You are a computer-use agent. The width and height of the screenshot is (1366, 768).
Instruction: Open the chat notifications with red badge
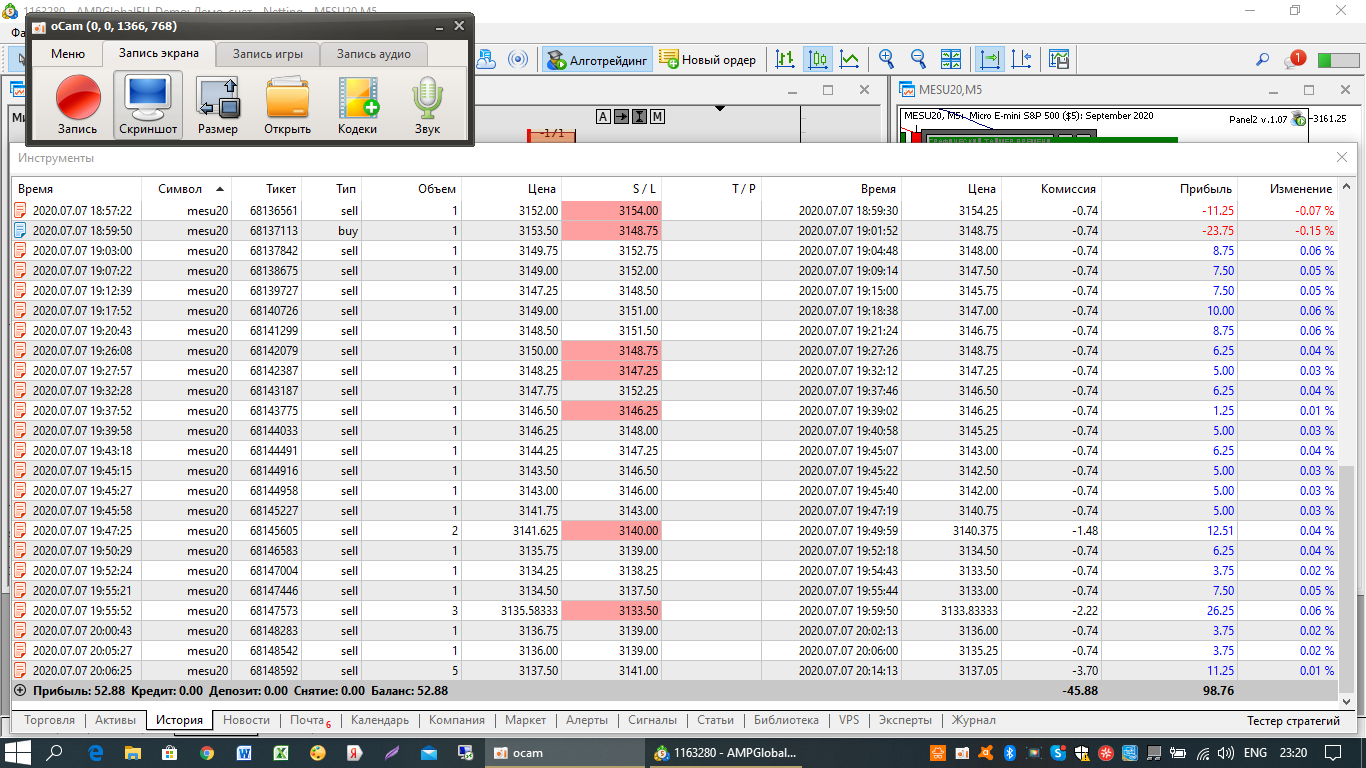pos(1295,60)
